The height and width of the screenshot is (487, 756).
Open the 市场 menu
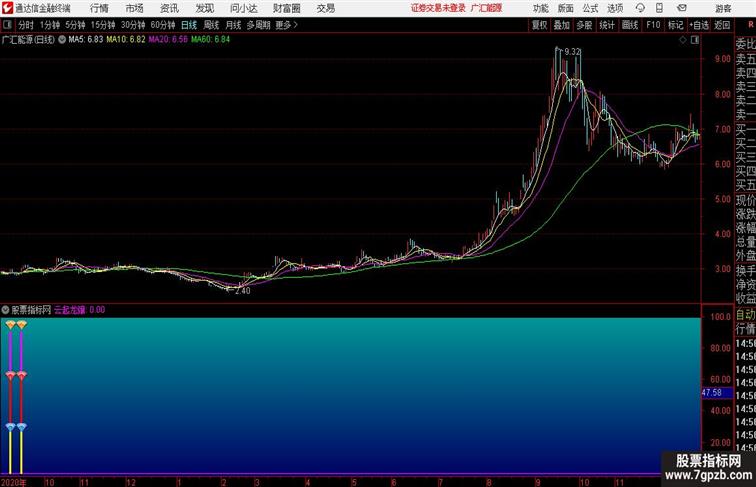pyautogui.click(x=134, y=8)
